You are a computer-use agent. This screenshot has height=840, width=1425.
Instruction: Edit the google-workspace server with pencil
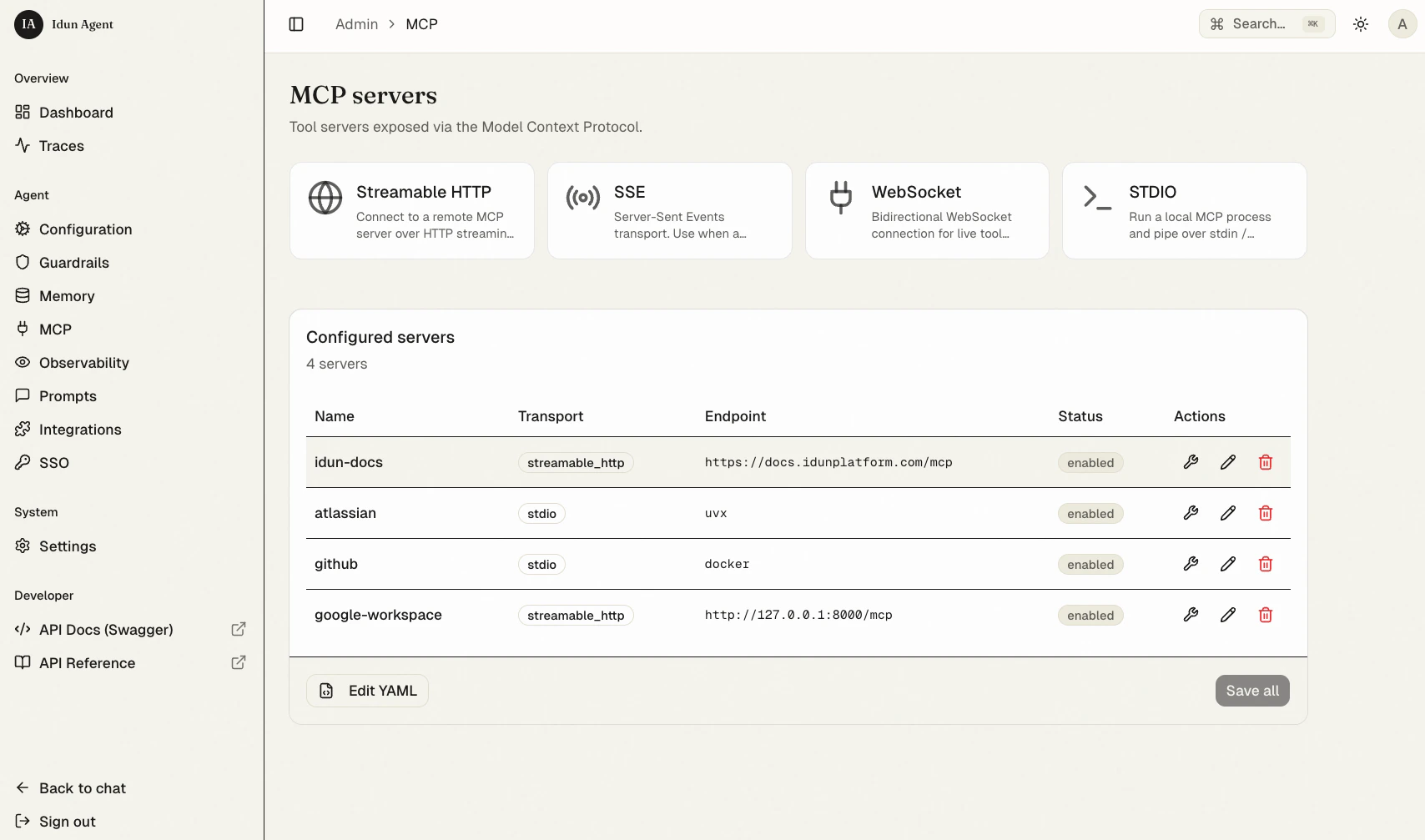pyautogui.click(x=1228, y=615)
